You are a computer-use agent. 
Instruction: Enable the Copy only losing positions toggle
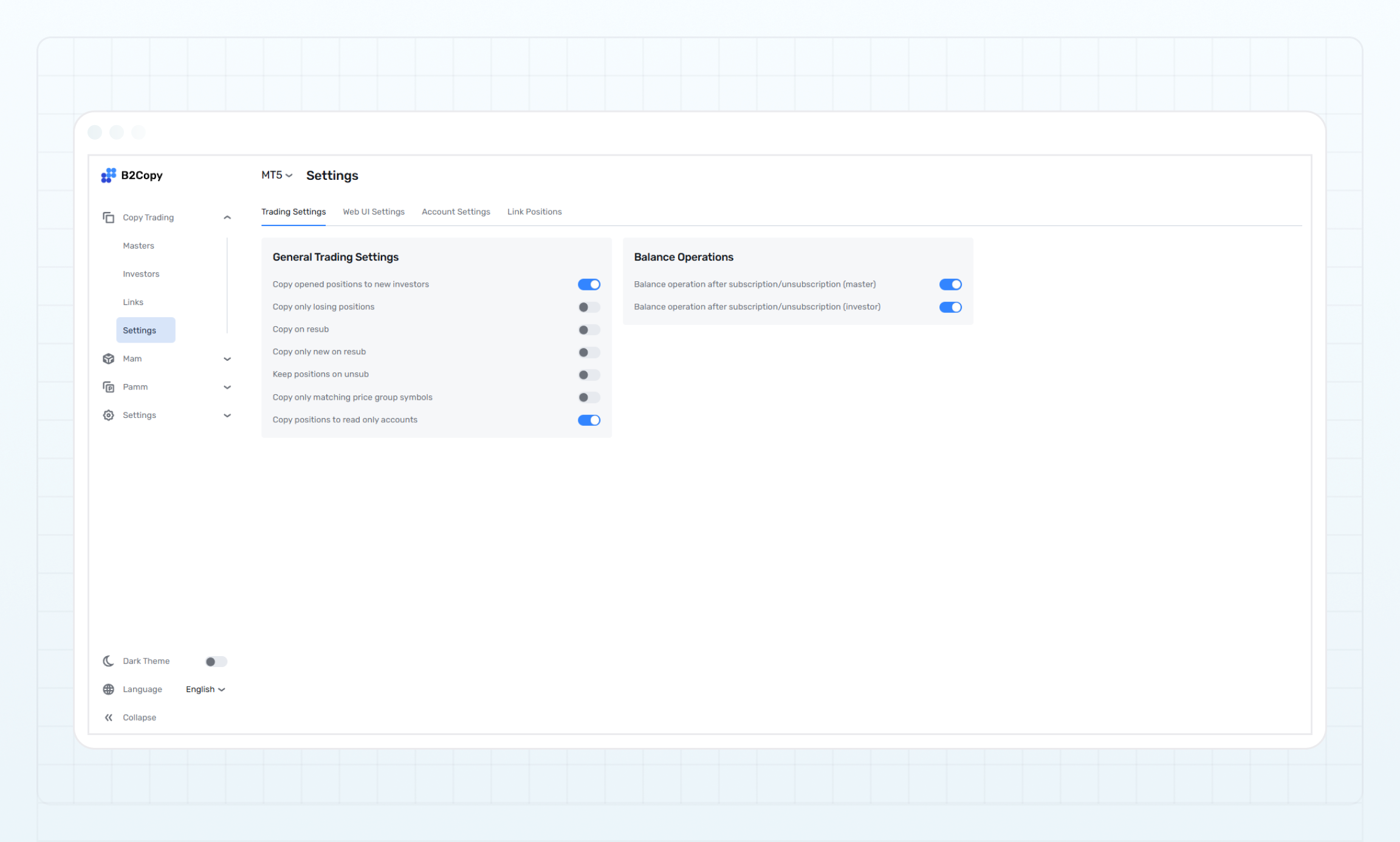tap(588, 307)
